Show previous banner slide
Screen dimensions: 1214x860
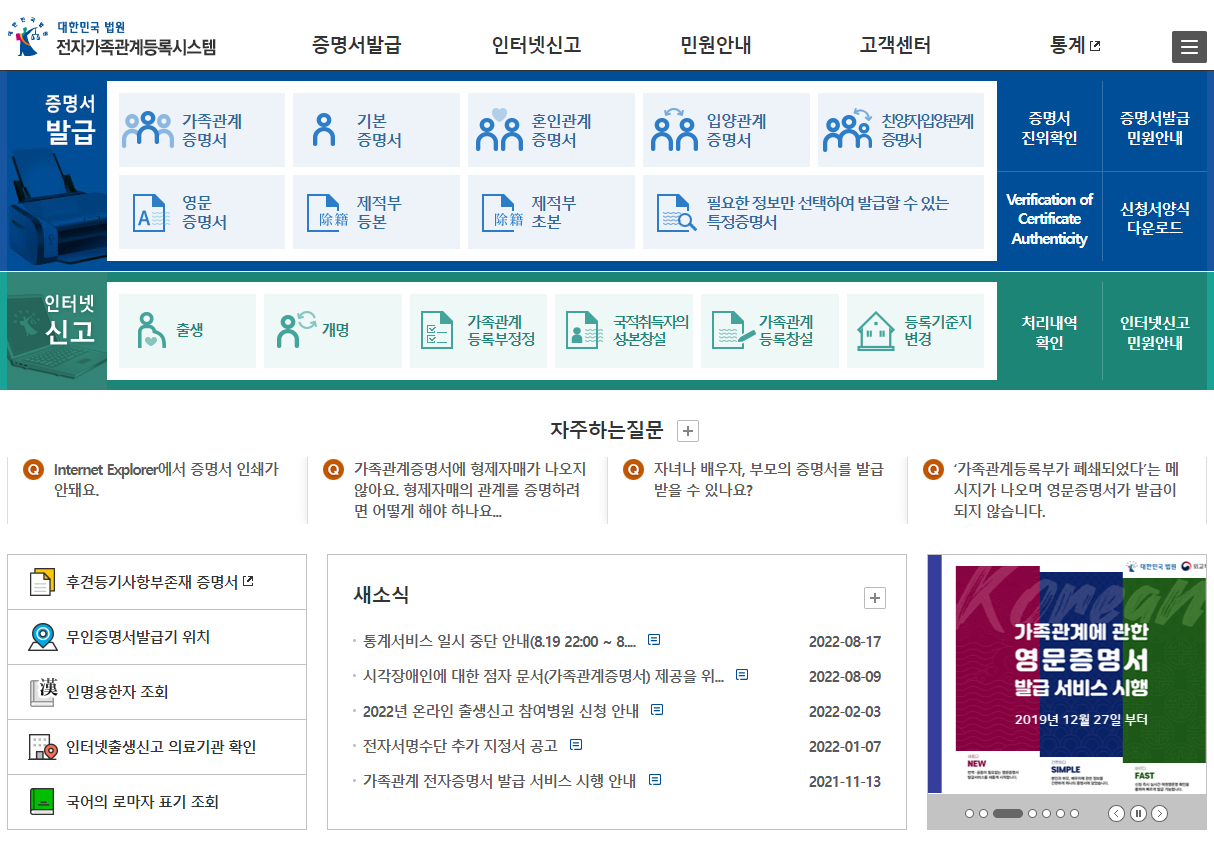coord(1117,813)
